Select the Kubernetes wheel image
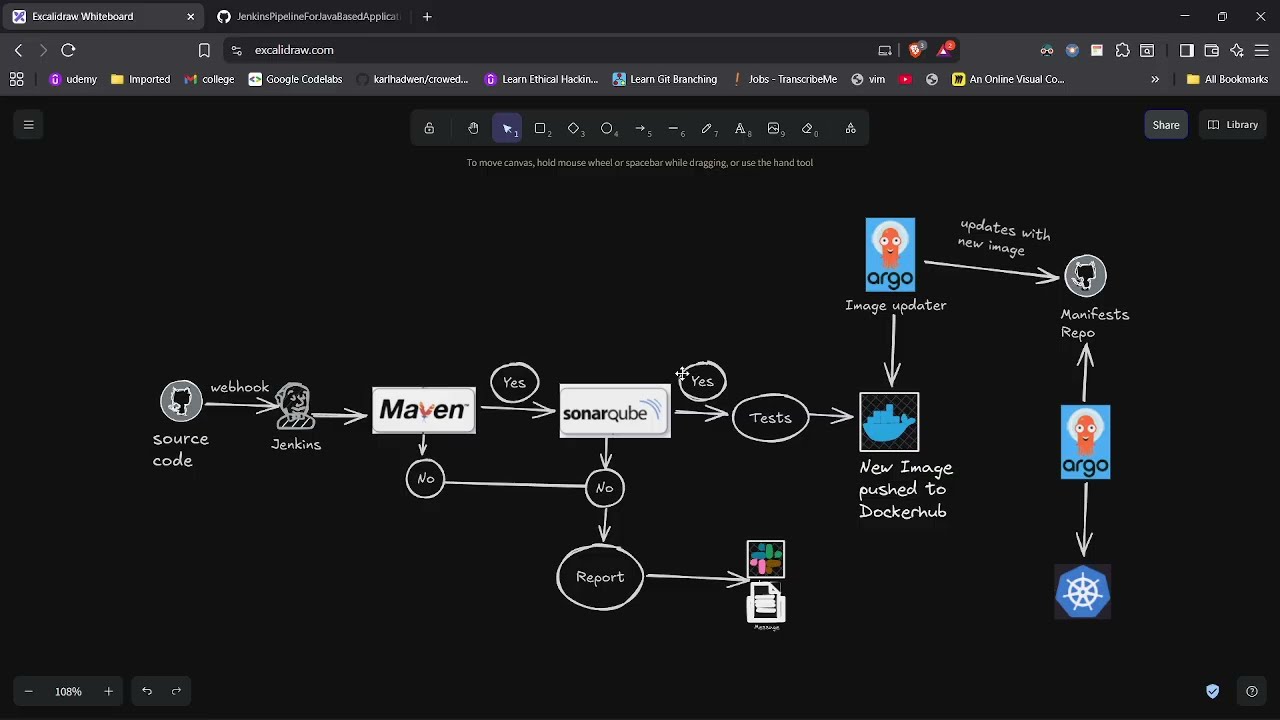 [x=1083, y=592]
